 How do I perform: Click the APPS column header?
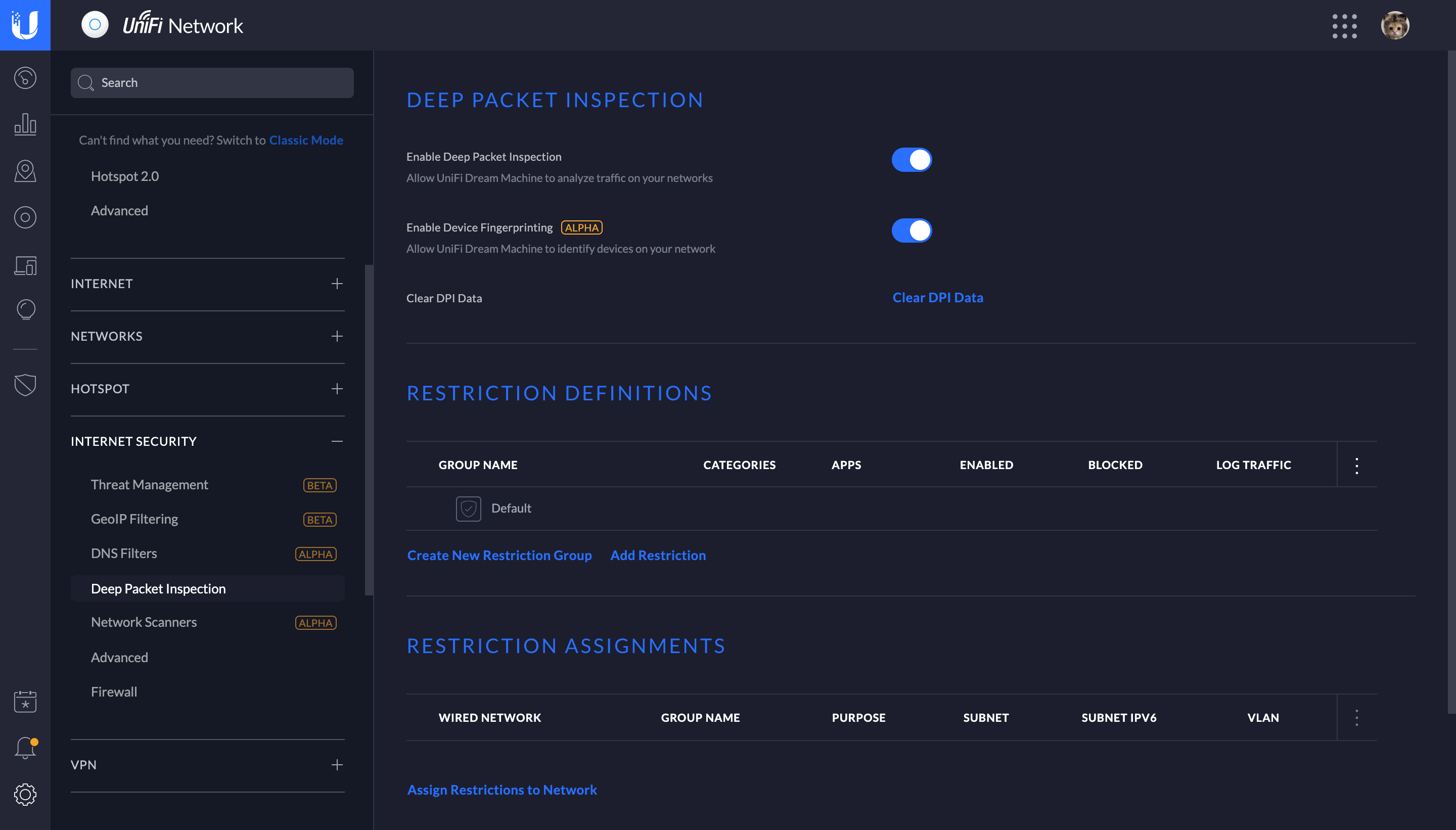(x=846, y=465)
